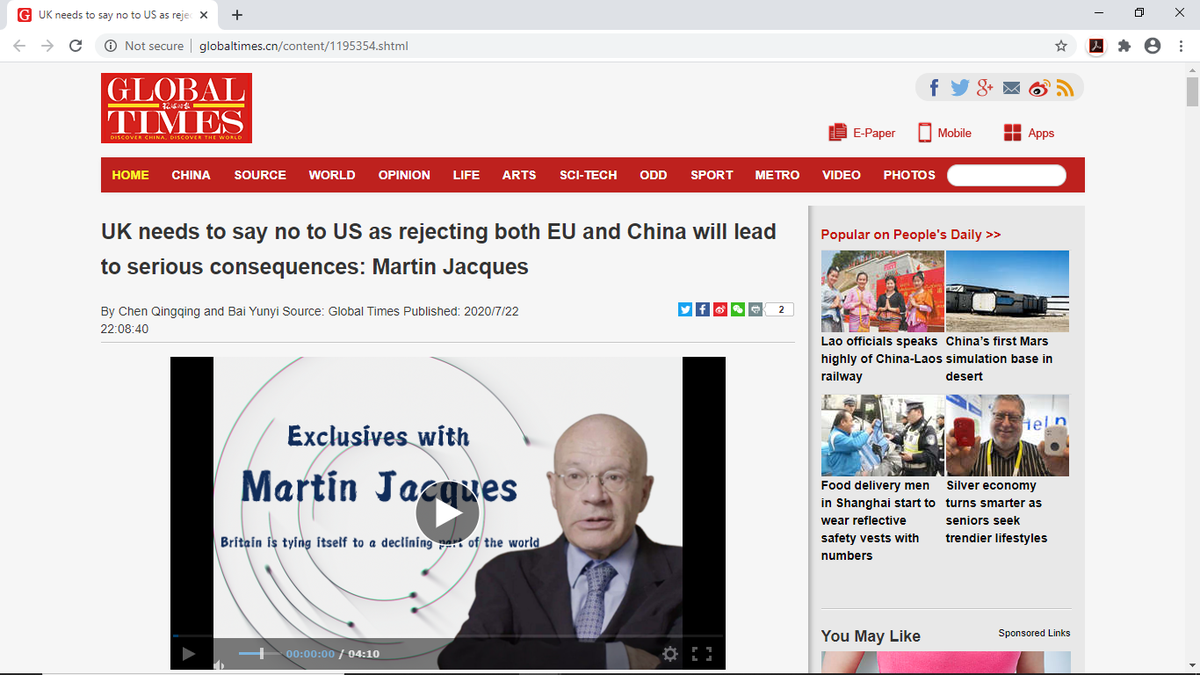Click the Google Plus icon in header
The height and width of the screenshot is (675, 1200).
985,88
